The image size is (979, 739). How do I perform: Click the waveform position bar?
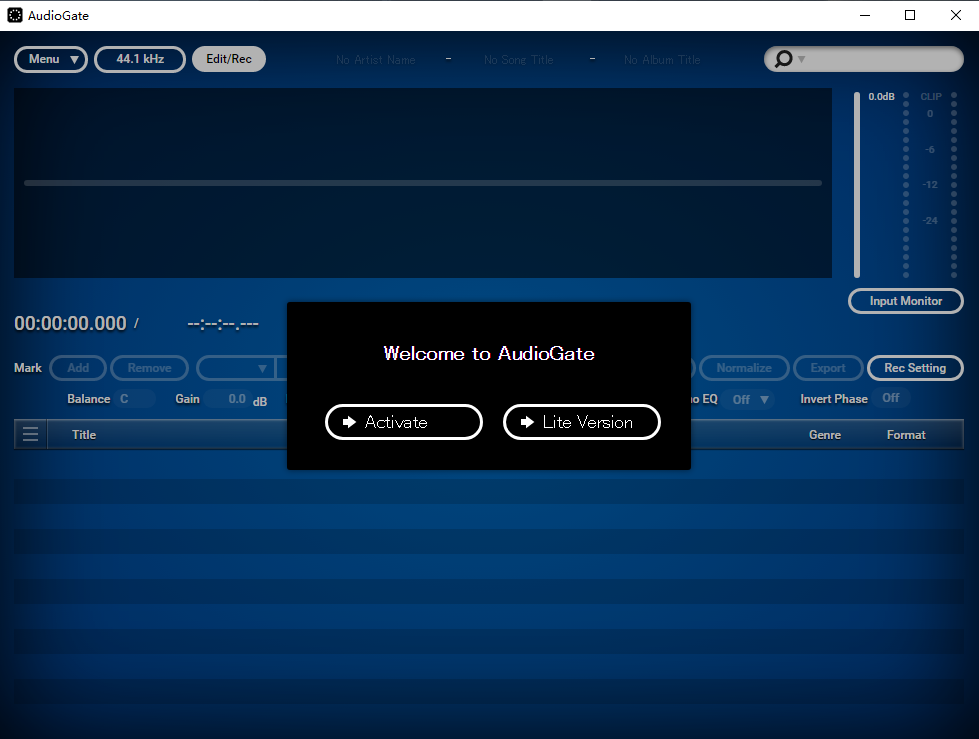click(x=423, y=183)
